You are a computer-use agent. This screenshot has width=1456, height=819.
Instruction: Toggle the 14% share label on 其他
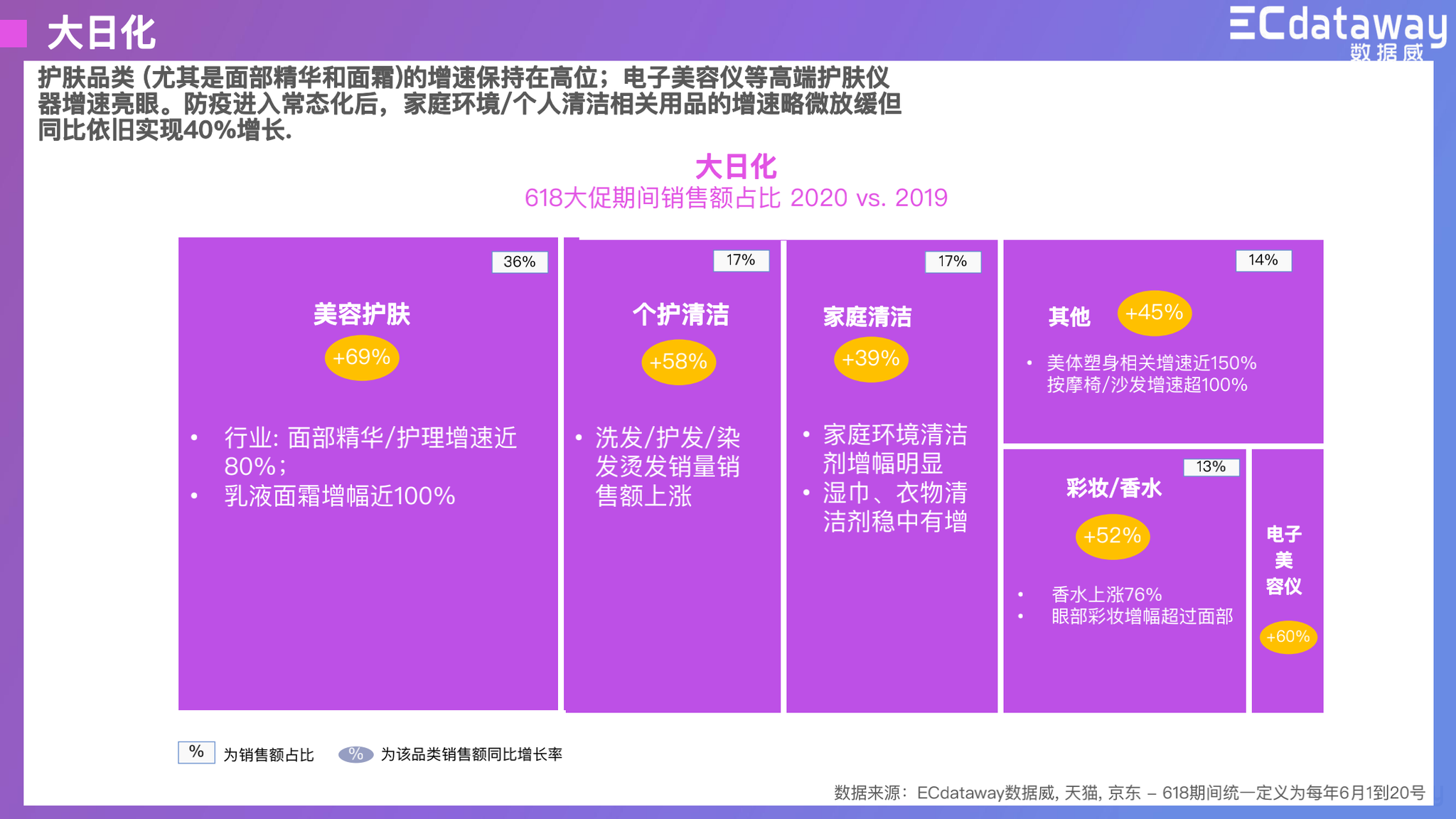1262,261
